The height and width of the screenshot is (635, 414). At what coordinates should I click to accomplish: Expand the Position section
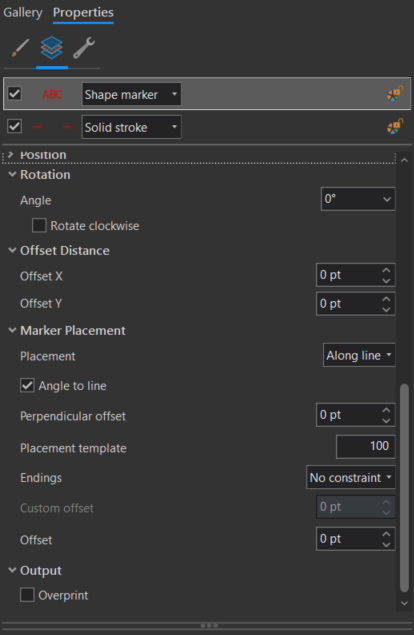(11, 155)
